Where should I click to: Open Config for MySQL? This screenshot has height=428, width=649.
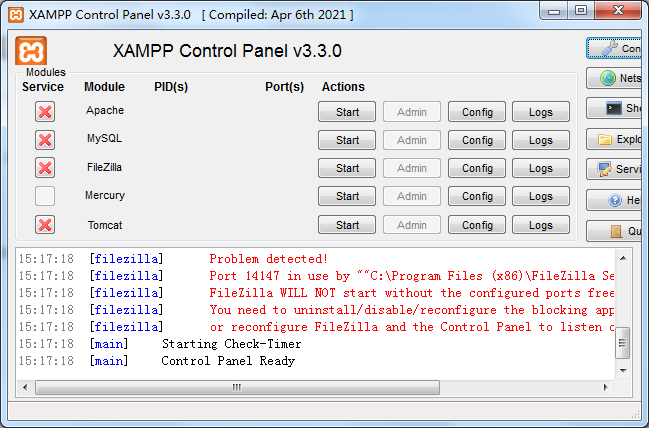(477, 140)
